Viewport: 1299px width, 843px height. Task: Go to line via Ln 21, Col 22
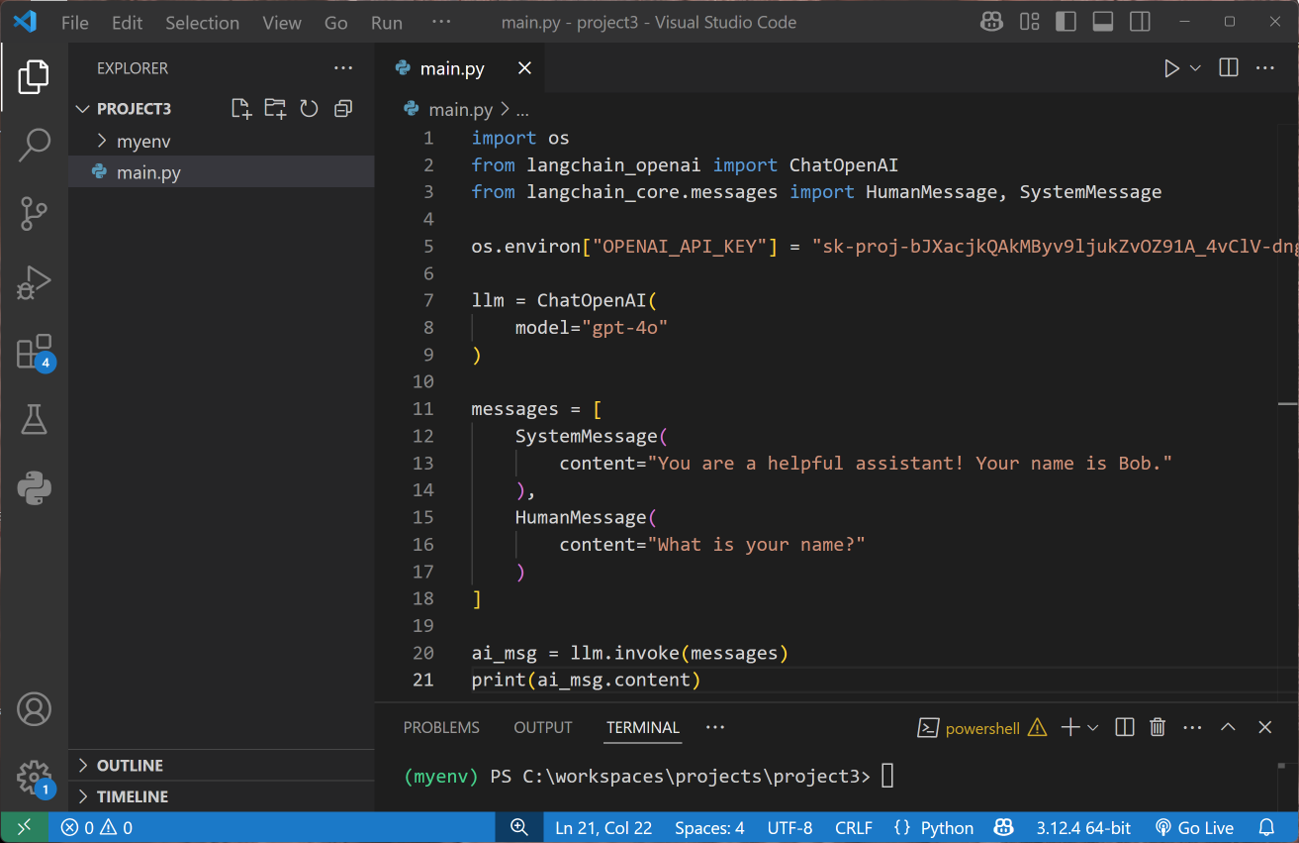(x=603, y=827)
